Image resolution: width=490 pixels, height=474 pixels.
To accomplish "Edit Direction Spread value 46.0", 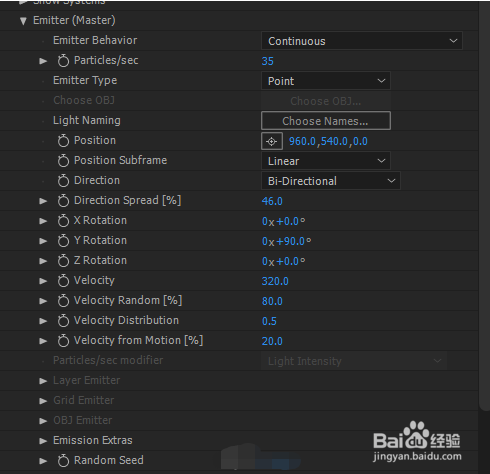I will [272, 201].
